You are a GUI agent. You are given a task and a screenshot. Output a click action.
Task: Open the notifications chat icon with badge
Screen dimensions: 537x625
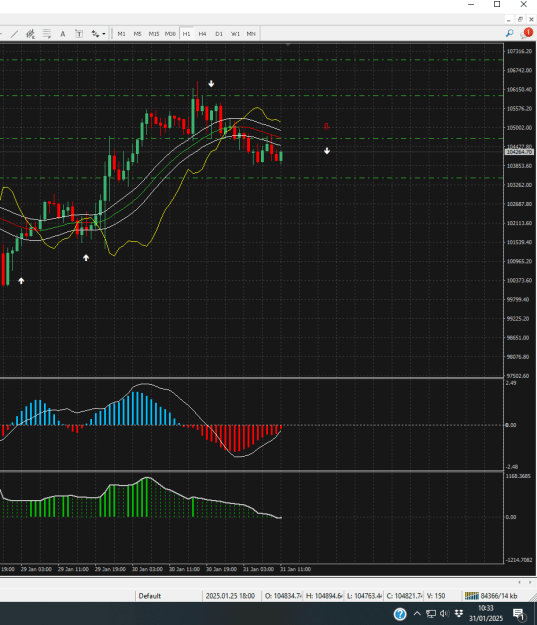pos(526,33)
